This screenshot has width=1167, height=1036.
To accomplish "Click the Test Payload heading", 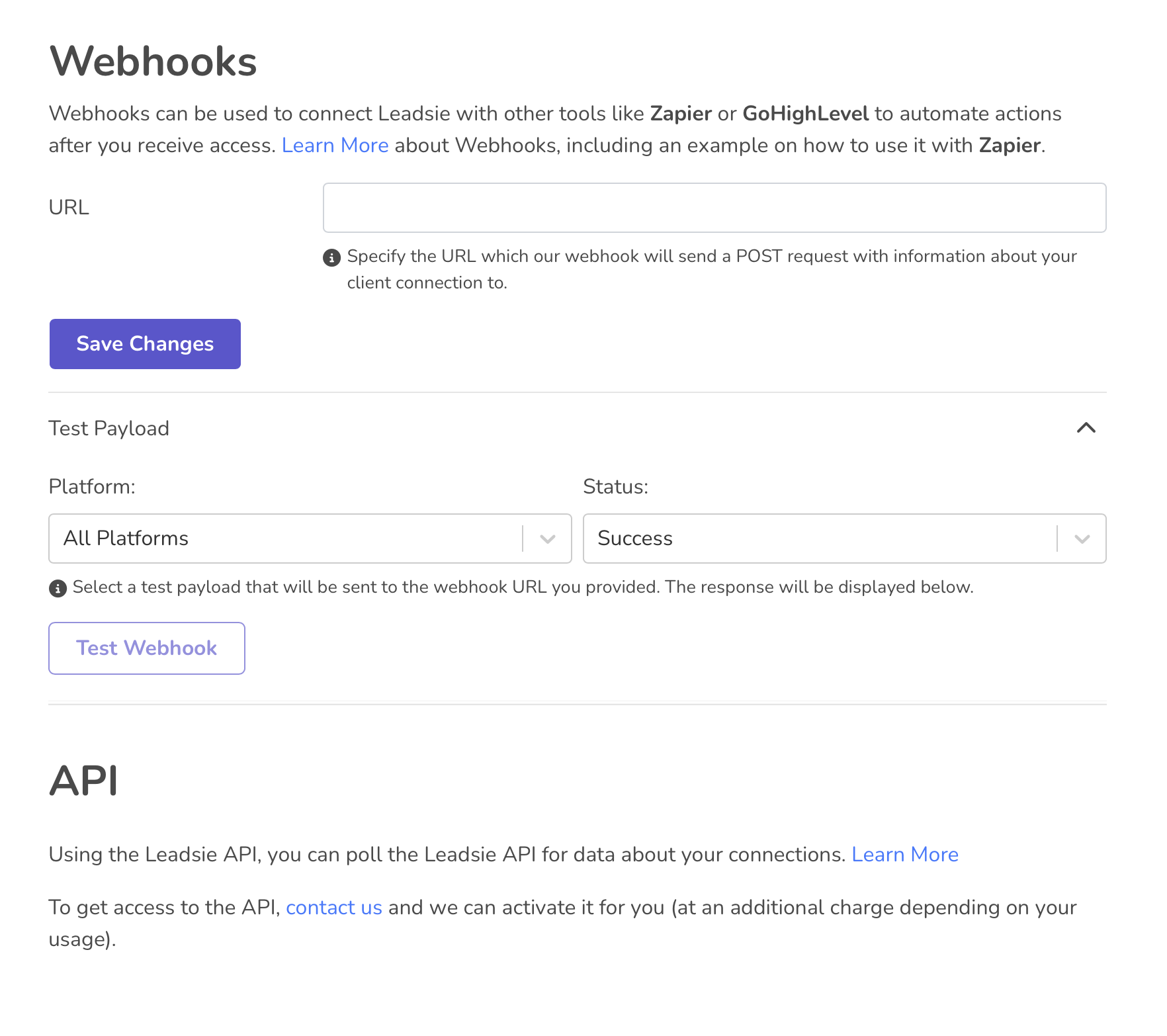I will [109, 429].
